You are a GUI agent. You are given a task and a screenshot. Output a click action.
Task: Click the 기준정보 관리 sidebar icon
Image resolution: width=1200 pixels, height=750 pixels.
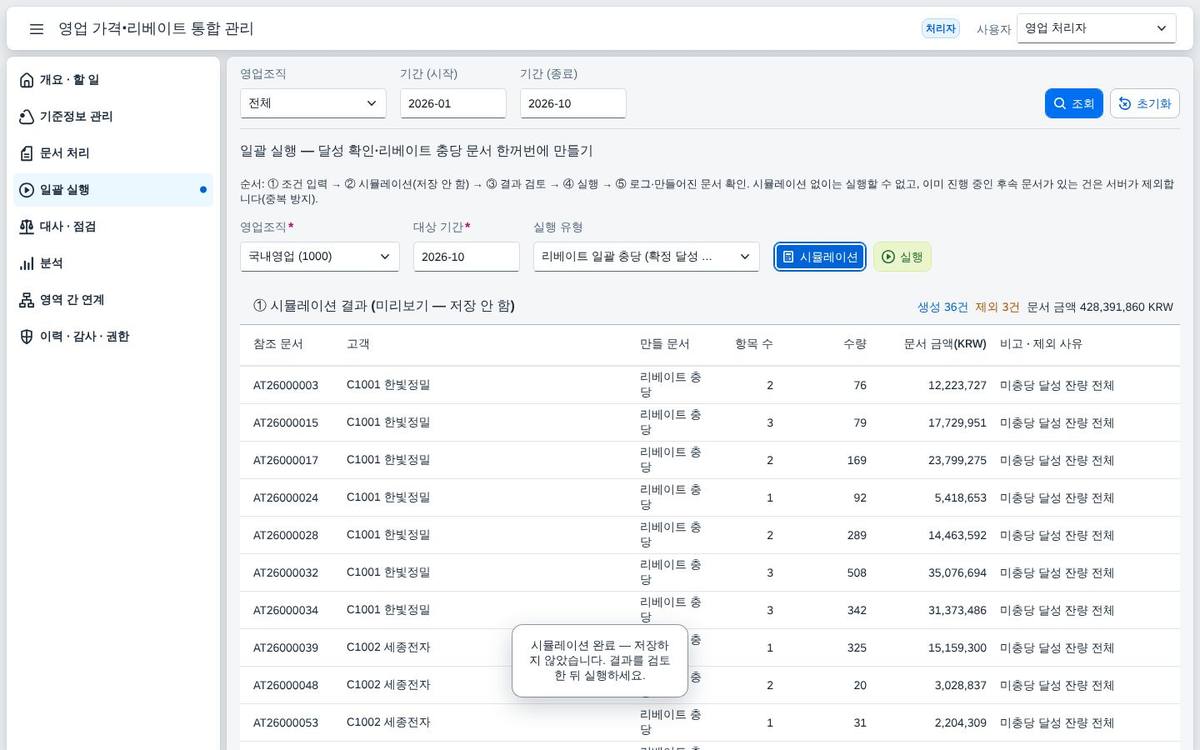point(27,117)
